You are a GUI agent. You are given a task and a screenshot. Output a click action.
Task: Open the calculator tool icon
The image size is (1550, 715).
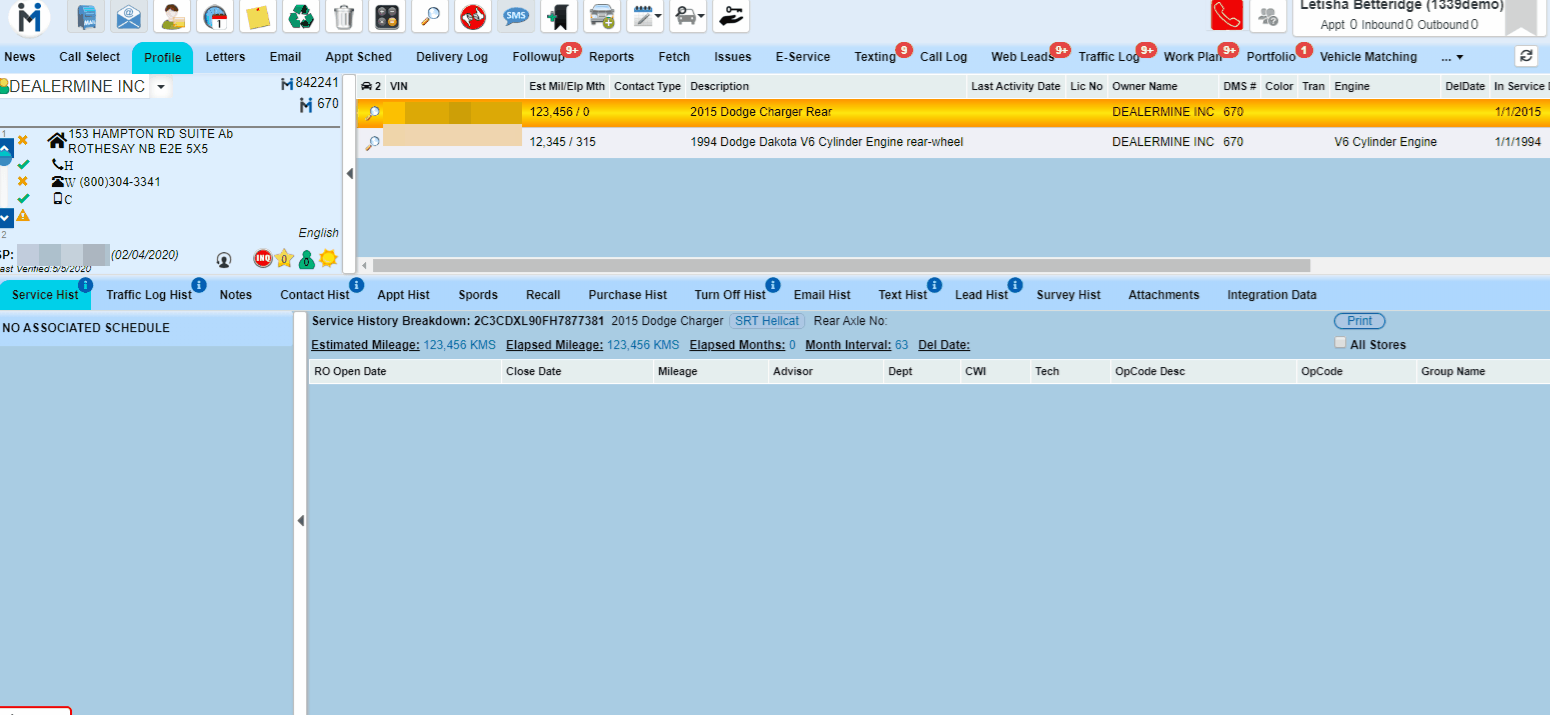tap(387, 16)
